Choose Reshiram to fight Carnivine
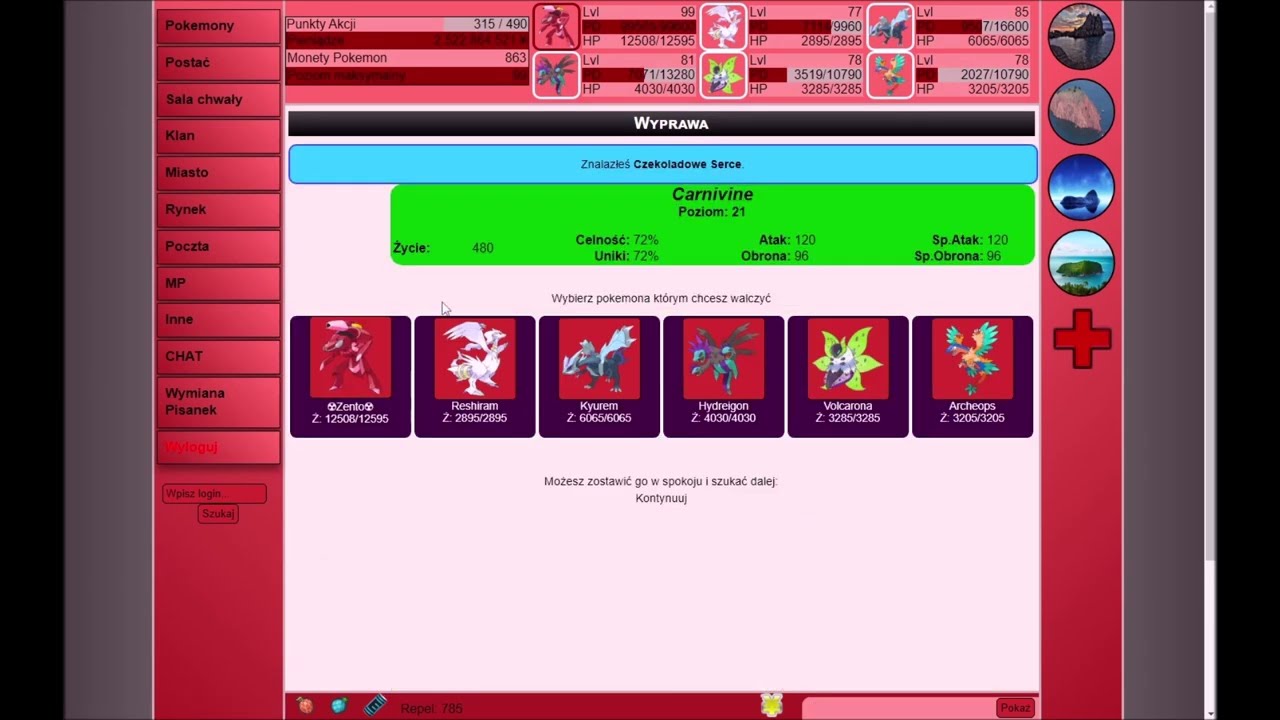The image size is (1280, 720). pos(475,376)
